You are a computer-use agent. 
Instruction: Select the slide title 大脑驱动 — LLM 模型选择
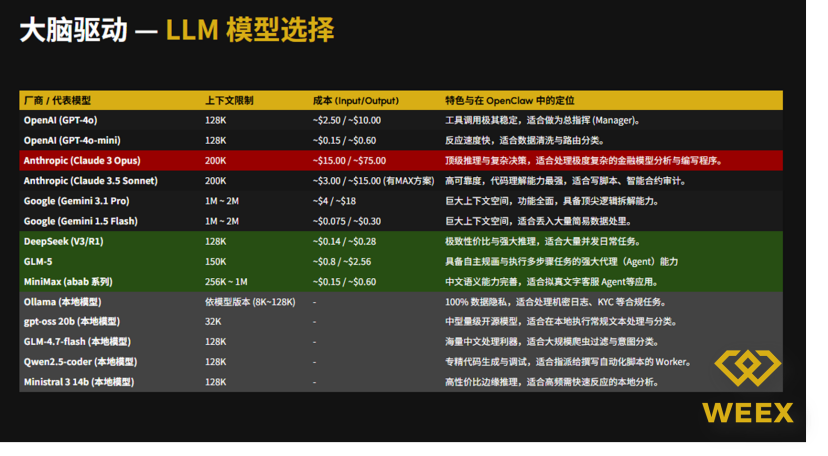coord(176,31)
